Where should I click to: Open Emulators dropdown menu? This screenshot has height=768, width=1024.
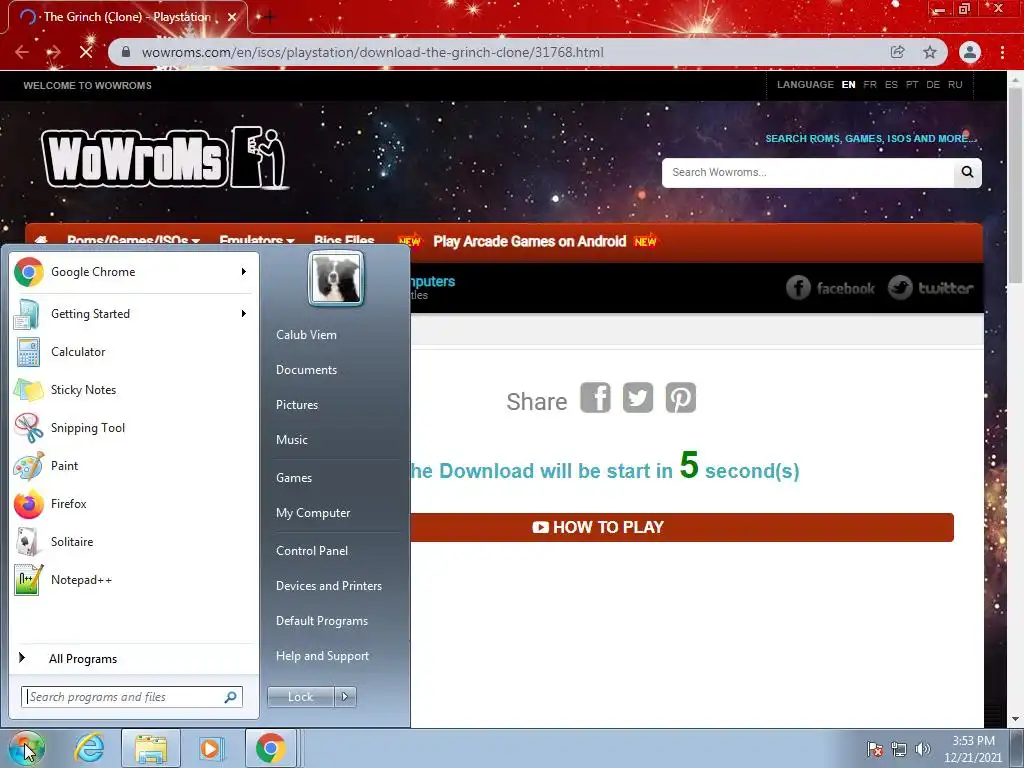(257, 240)
